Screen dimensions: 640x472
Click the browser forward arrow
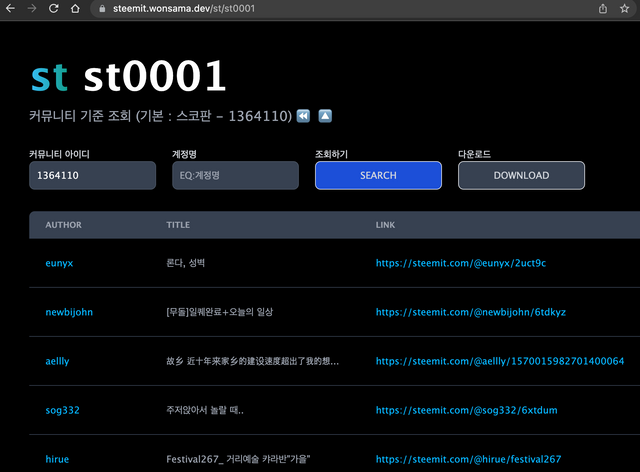[x=32, y=8]
